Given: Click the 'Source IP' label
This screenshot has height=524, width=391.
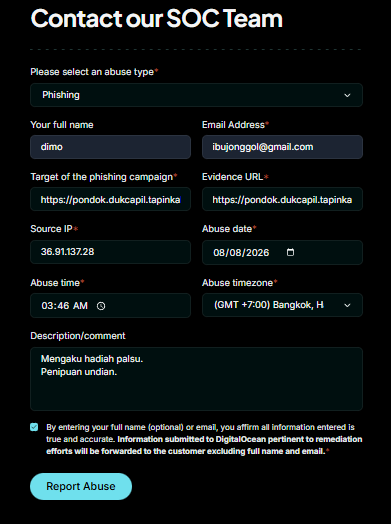Looking at the screenshot, I should (54, 229).
